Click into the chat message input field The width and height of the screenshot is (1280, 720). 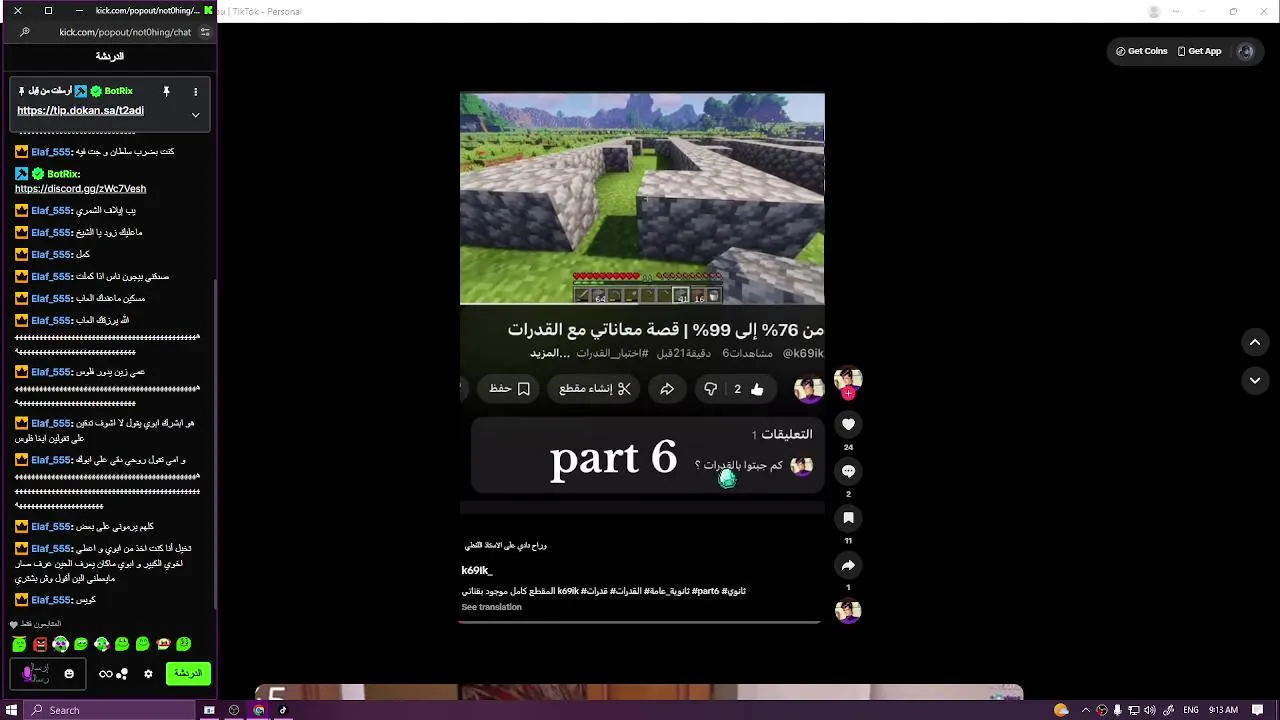click(x=46, y=673)
